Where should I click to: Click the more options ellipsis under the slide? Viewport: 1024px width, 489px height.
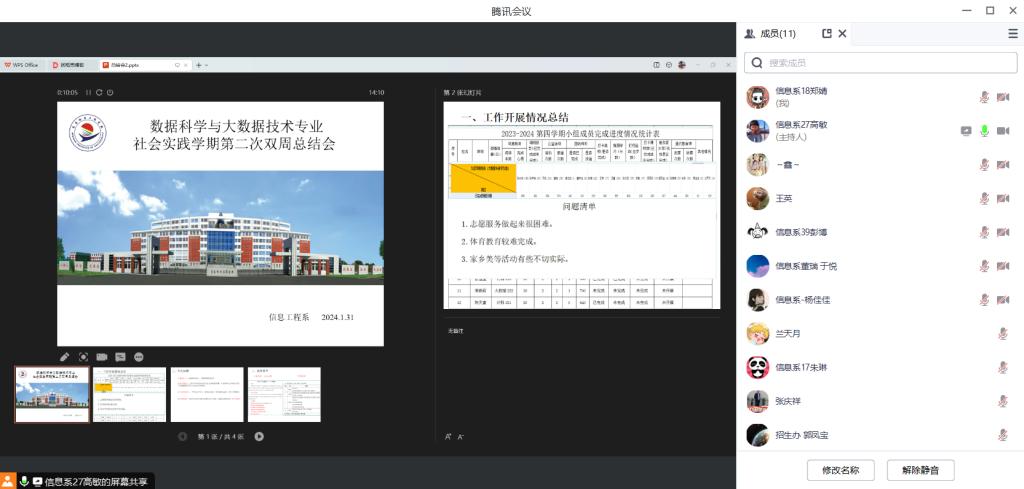click(x=138, y=357)
